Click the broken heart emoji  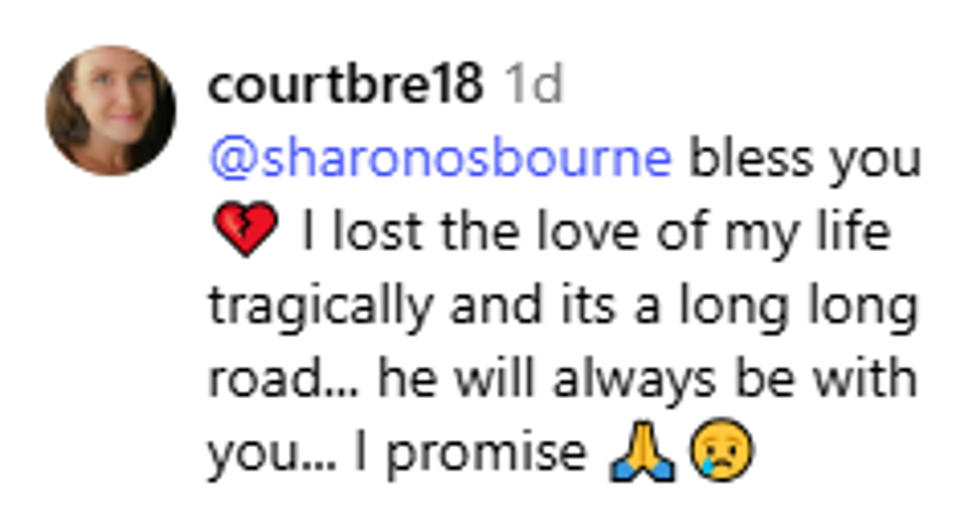245,230
